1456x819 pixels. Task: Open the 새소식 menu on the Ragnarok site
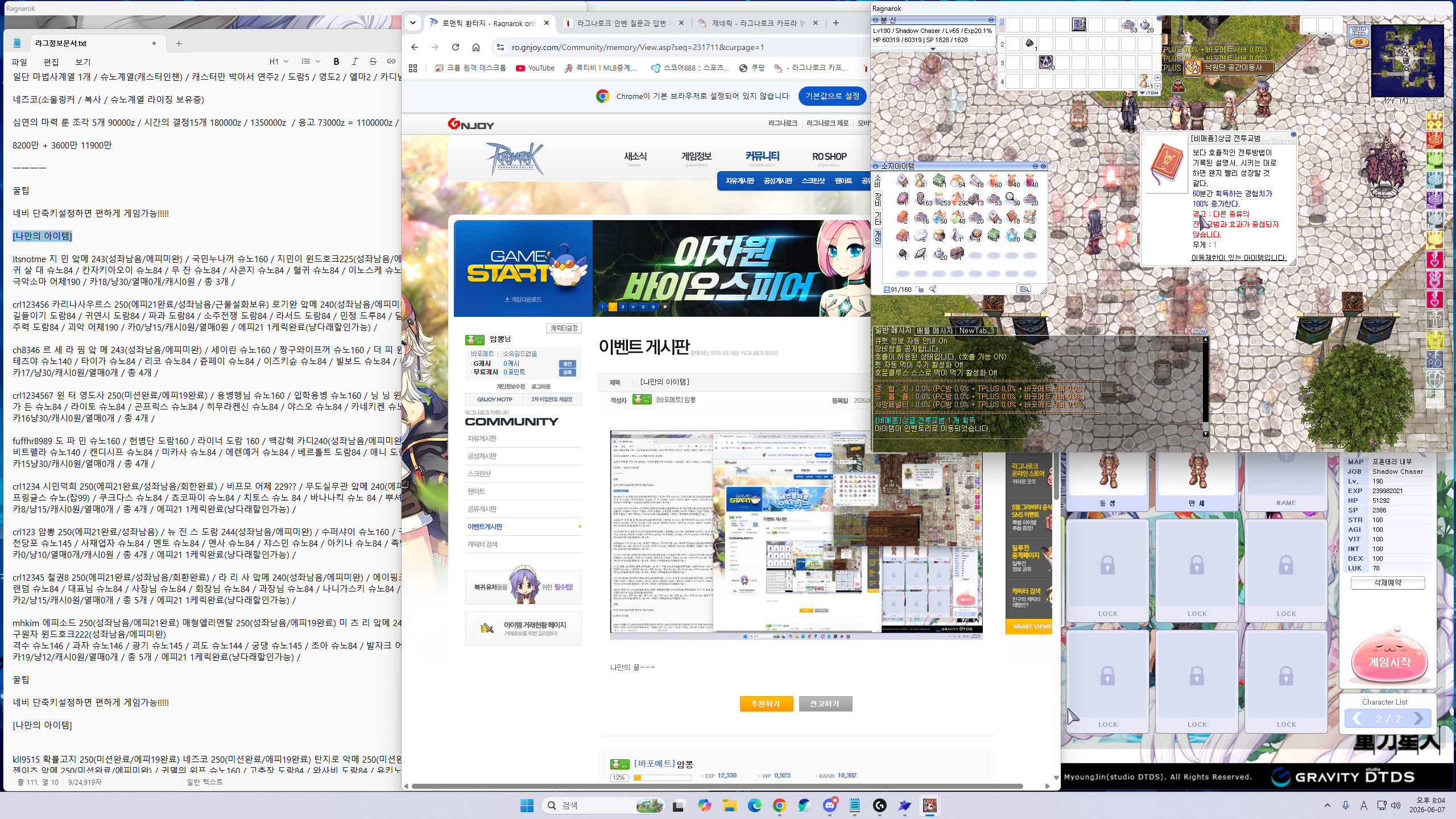(x=635, y=158)
